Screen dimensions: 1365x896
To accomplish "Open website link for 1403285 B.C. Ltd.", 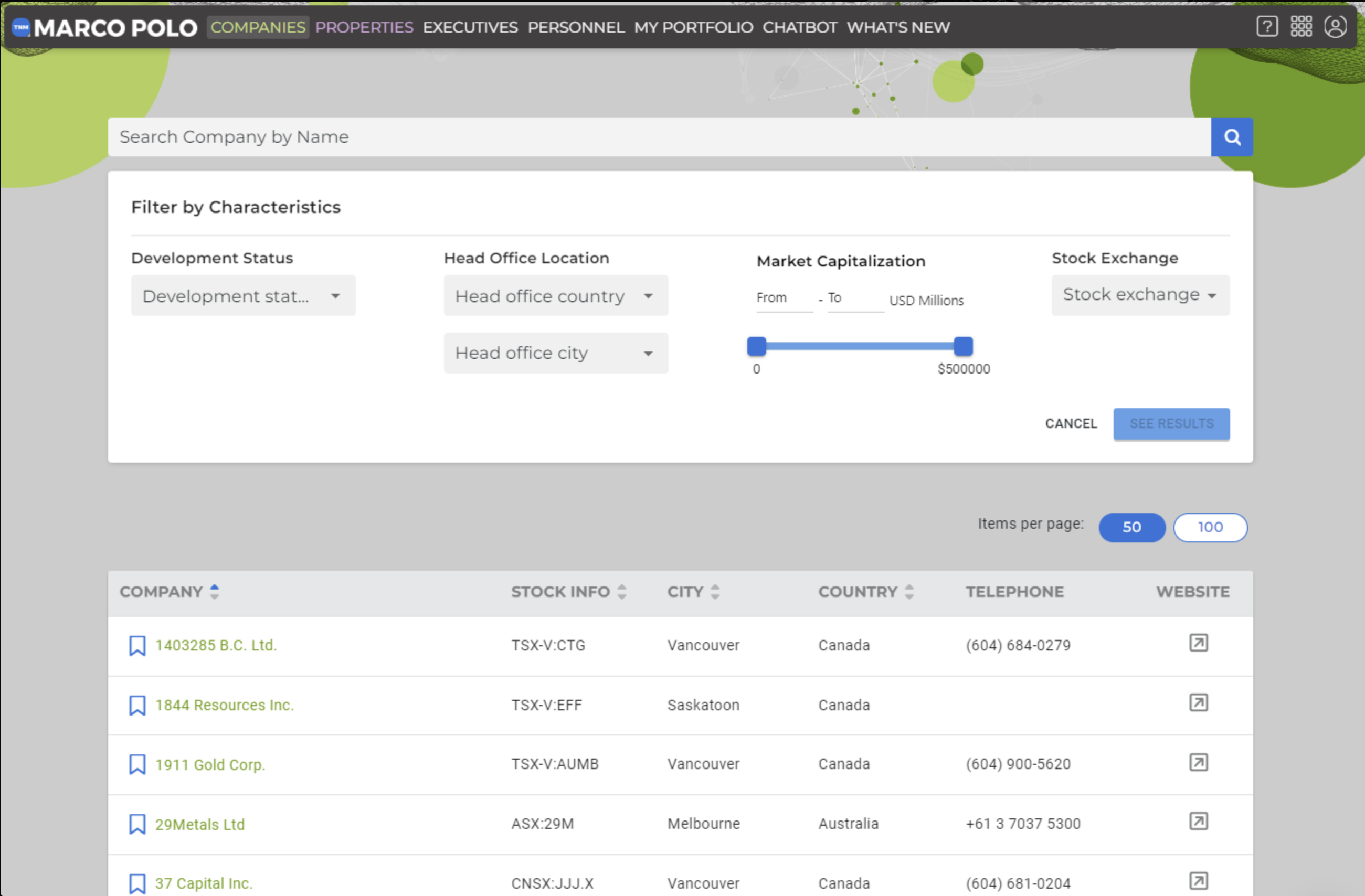I will pyautogui.click(x=1198, y=643).
